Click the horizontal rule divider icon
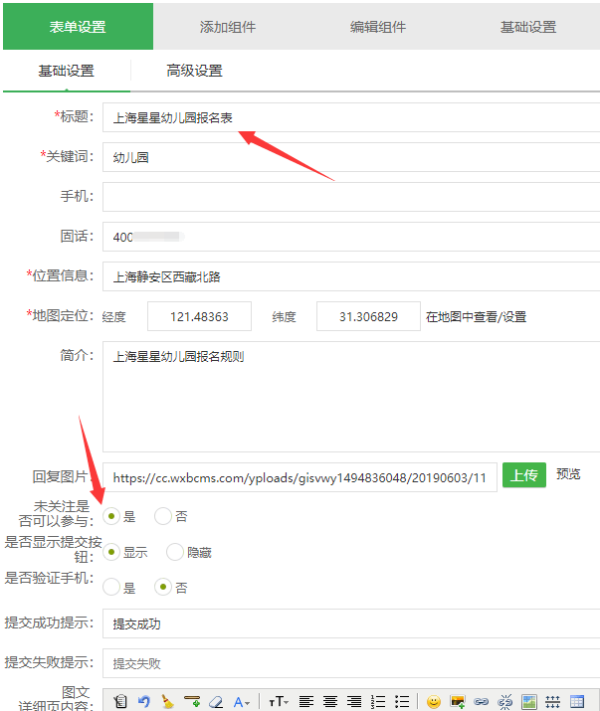 [552, 702]
